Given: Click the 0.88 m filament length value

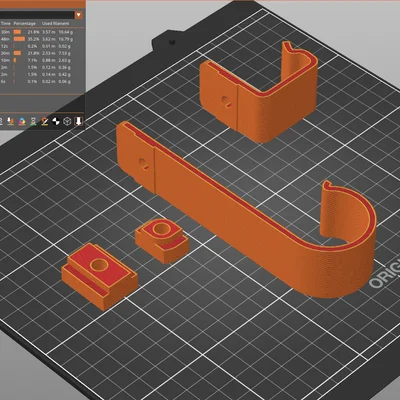Looking at the screenshot, I should pos(49,60).
